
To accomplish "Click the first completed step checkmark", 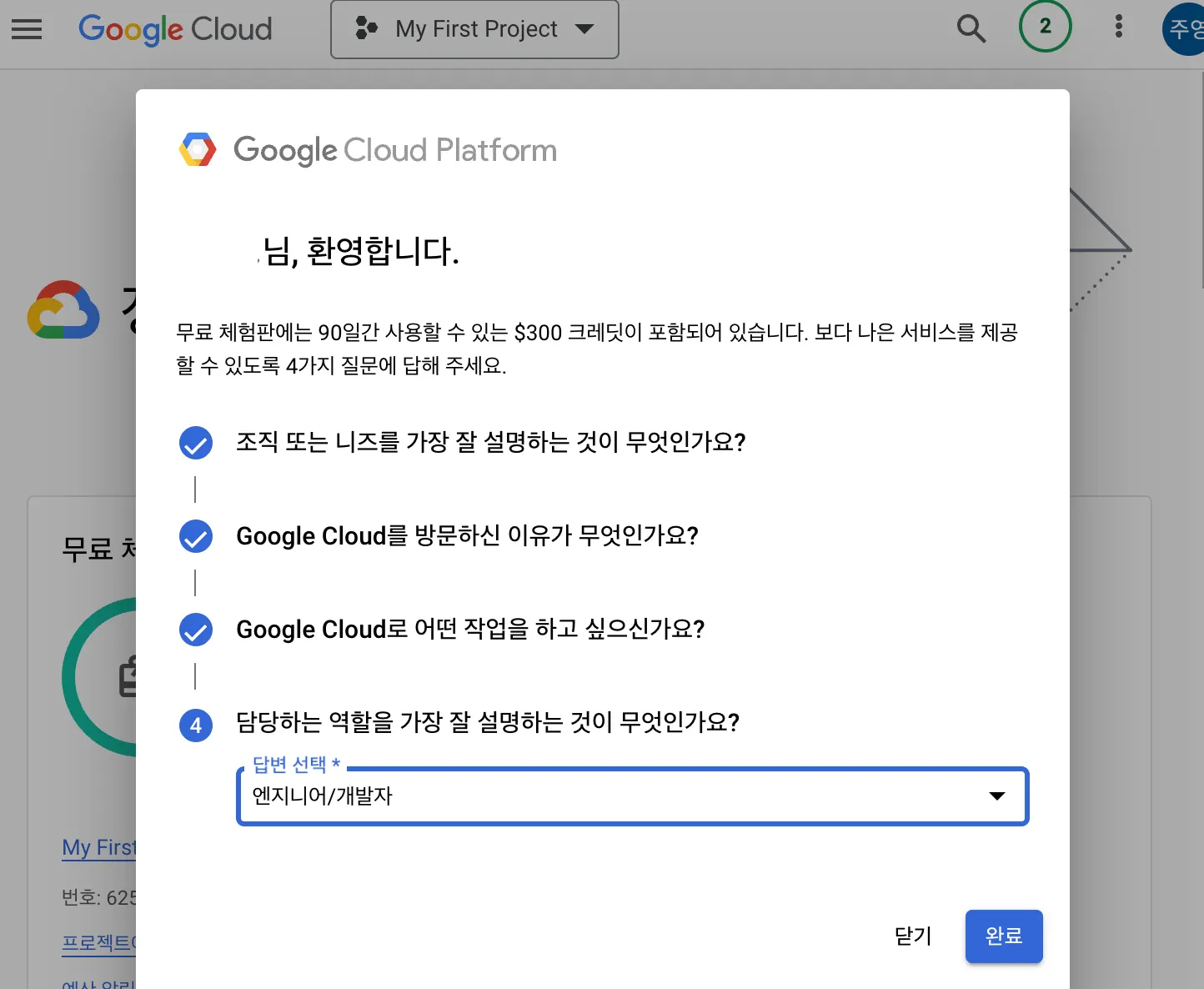I will [x=196, y=443].
